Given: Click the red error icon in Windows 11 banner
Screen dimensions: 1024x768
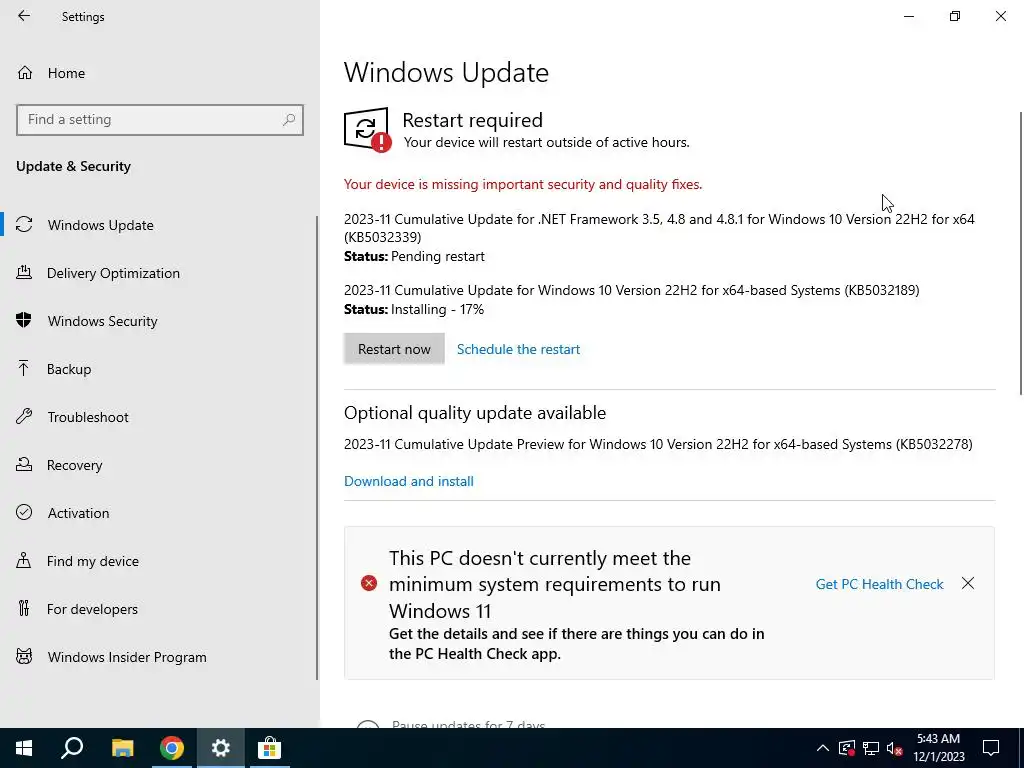Looking at the screenshot, I should [x=369, y=583].
